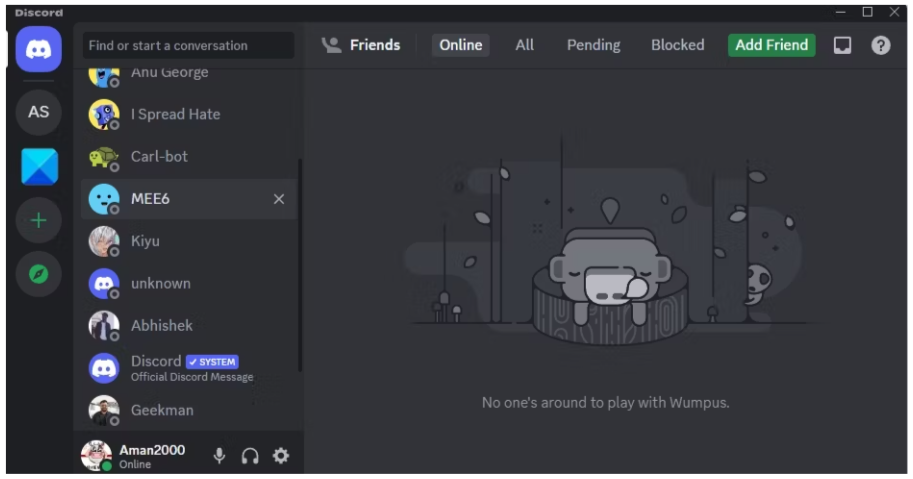
Task: Click Find or start a conversation field
Action: (188, 45)
